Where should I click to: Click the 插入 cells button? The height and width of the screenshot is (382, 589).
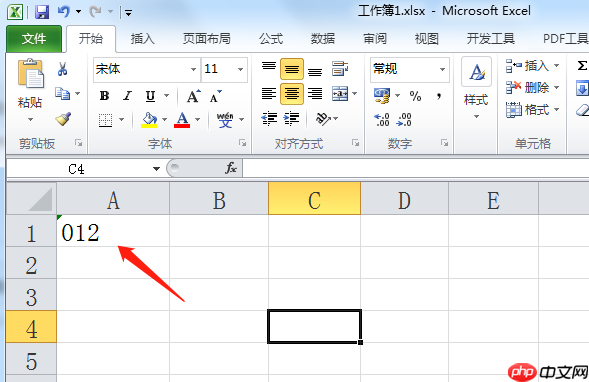pos(533,66)
